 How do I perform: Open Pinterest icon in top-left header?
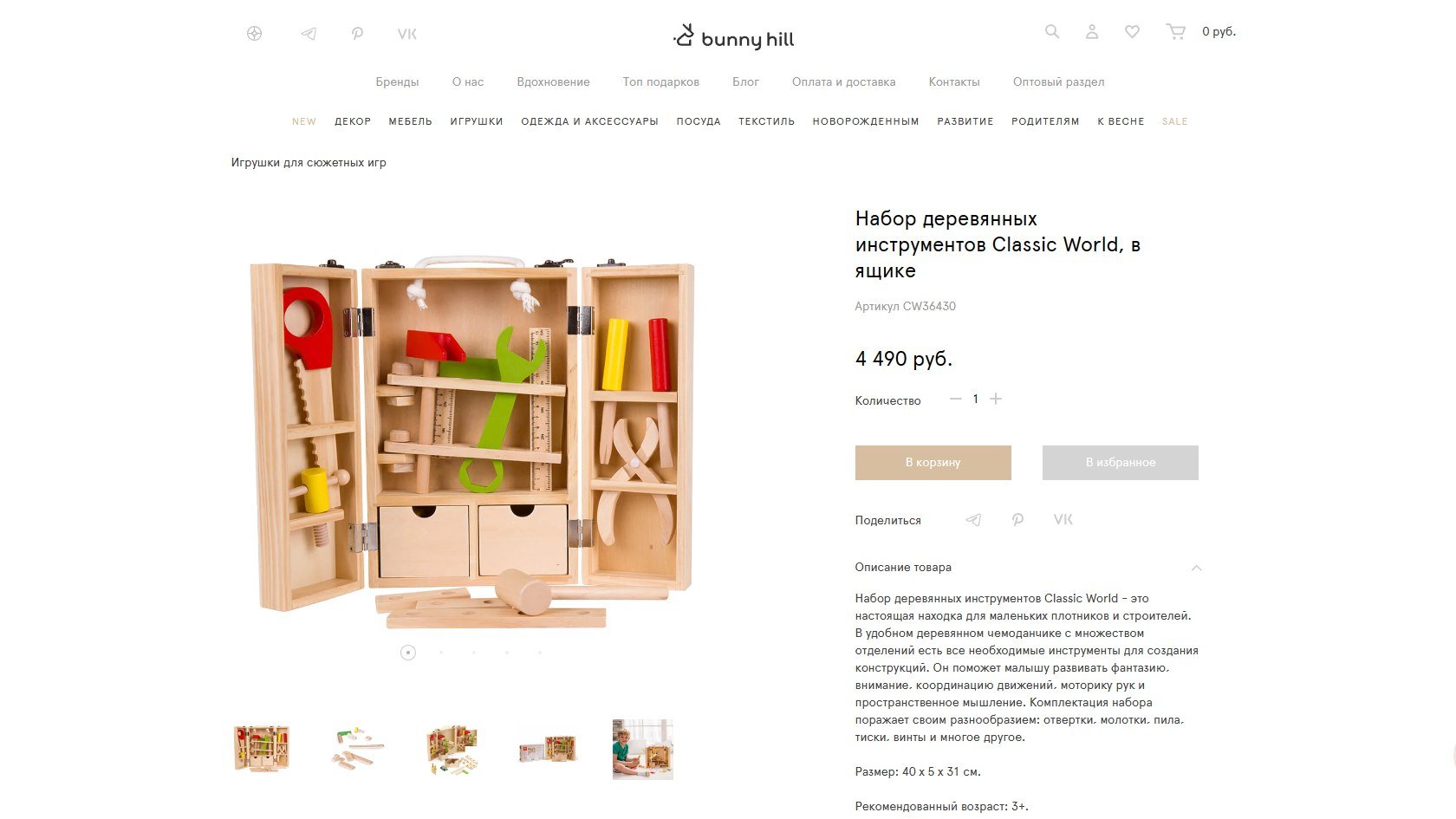click(x=357, y=34)
